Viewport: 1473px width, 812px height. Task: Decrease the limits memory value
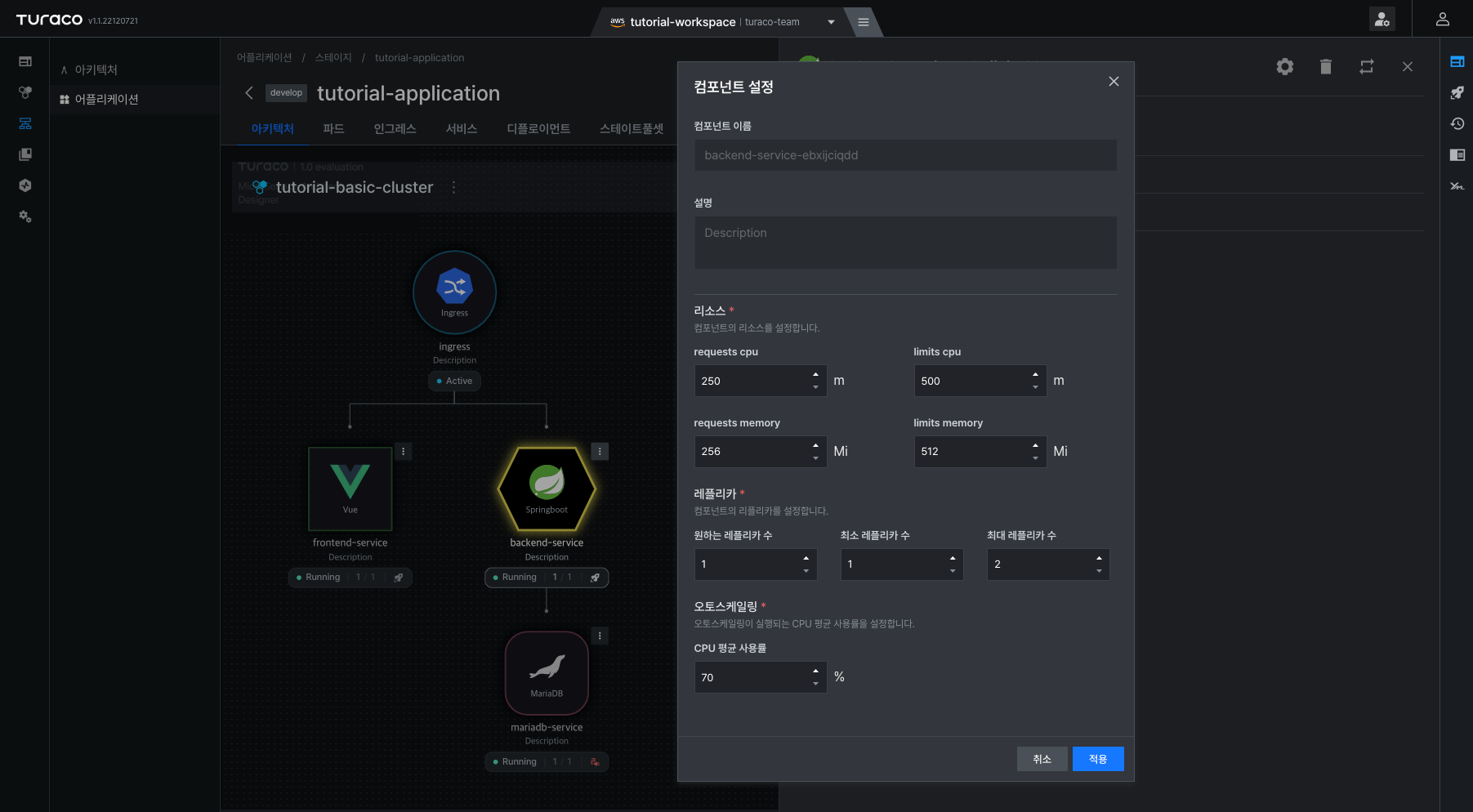tap(1035, 458)
